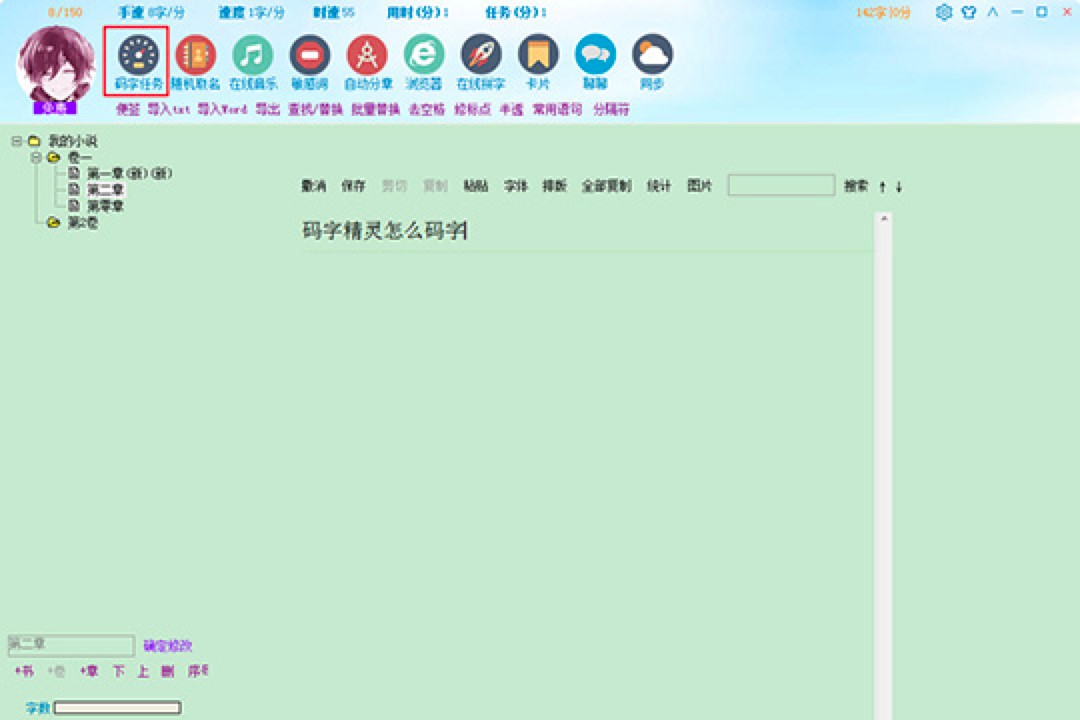Launch 自动分章 compass icon
1080x720 pixels.
[x=367, y=54]
